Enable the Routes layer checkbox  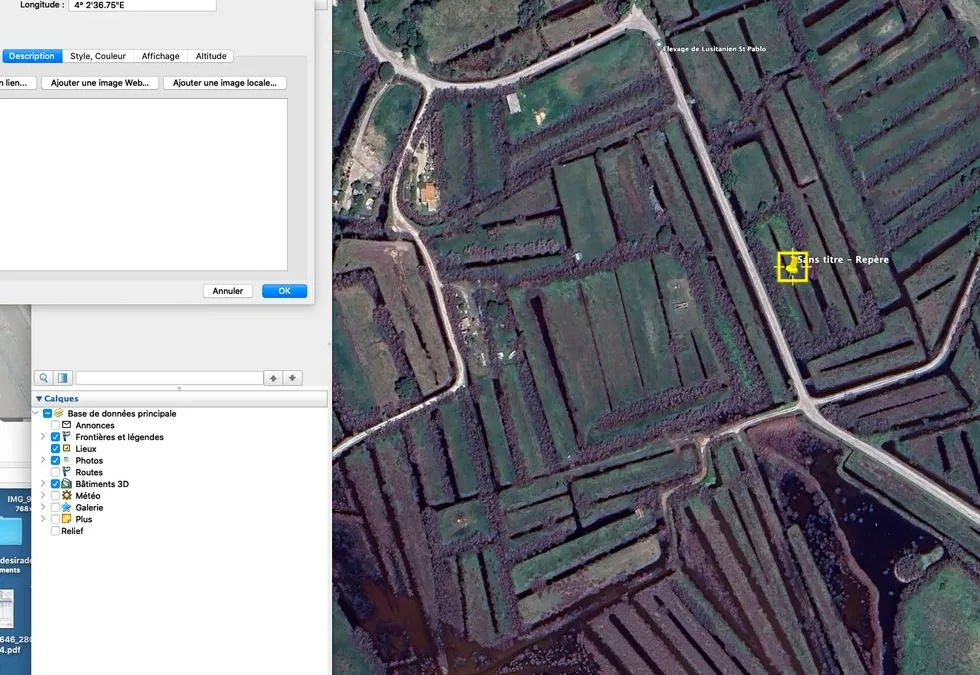55,472
